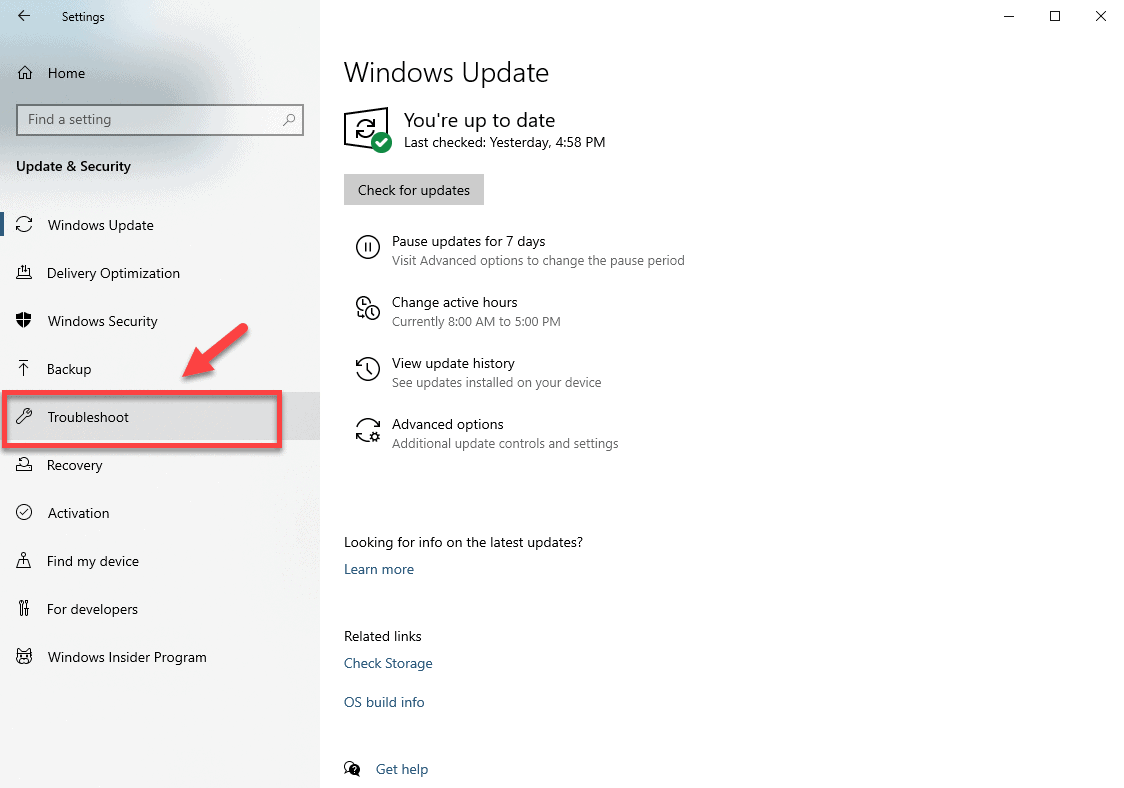Click the Recovery icon
This screenshot has height=788, width=1124.
24,464
